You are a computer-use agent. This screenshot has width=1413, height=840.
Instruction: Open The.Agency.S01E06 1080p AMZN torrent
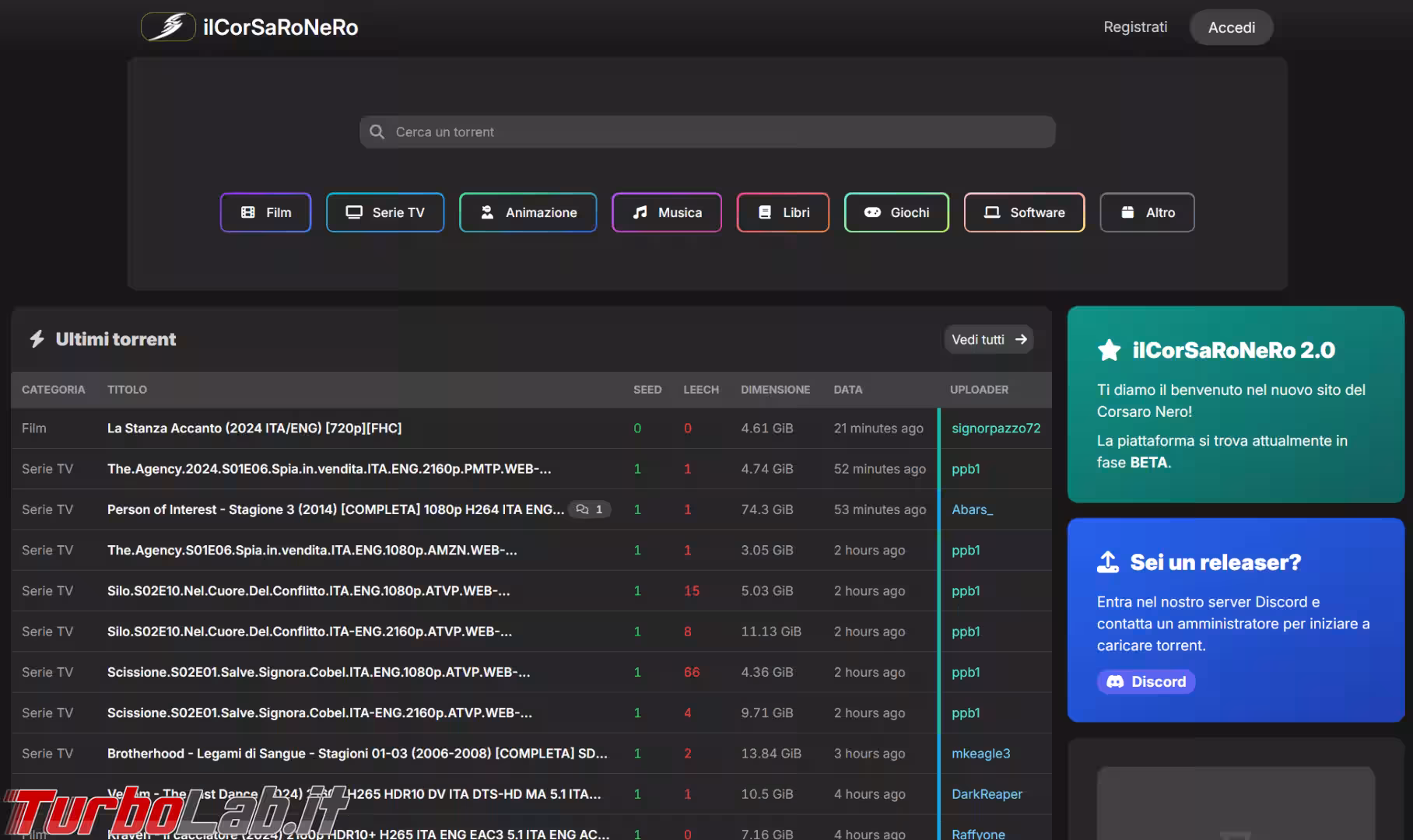(312, 550)
